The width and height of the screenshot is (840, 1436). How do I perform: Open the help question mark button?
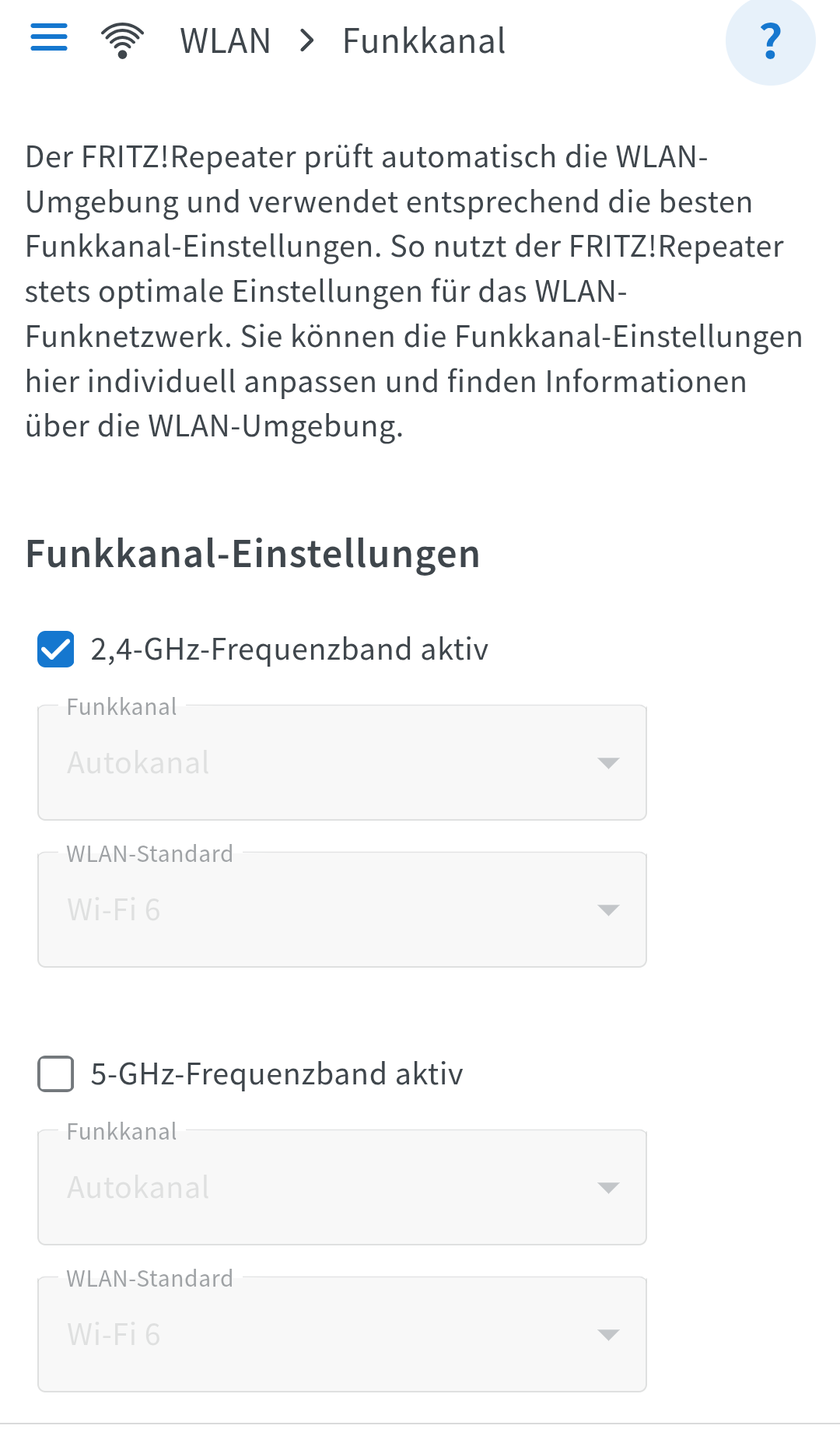(x=770, y=41)
